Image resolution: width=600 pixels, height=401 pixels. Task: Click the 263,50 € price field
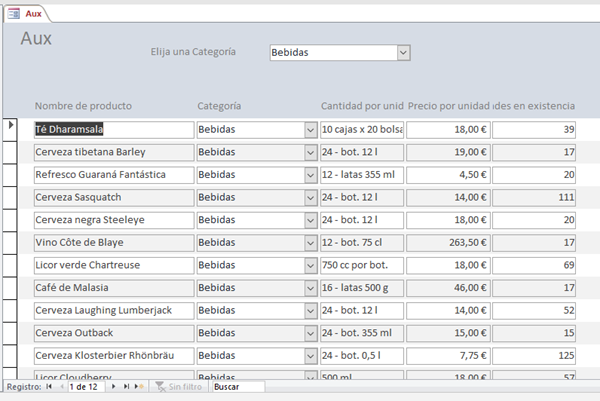coord(448,243)
